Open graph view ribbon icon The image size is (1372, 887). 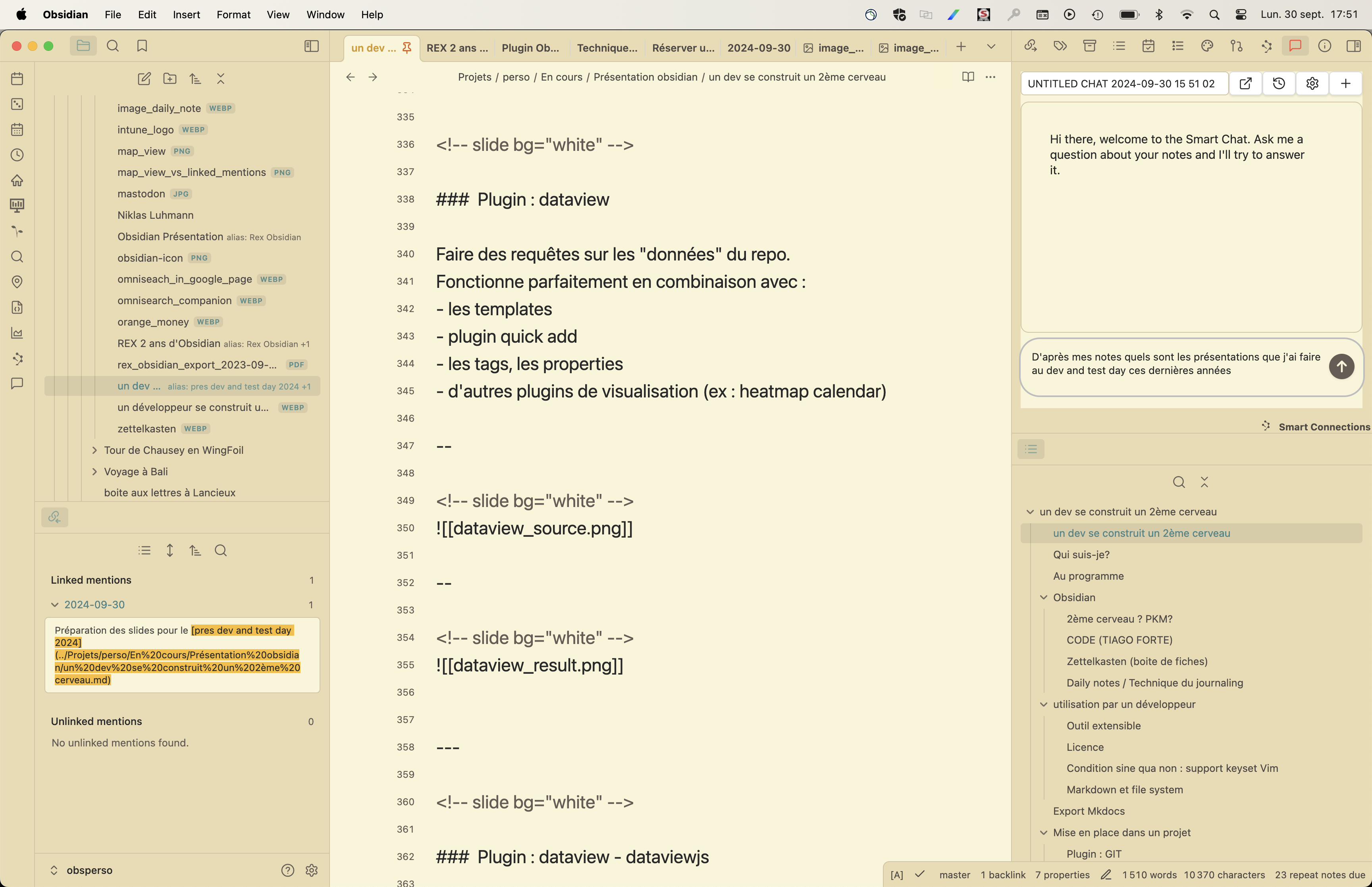(17, 358)
